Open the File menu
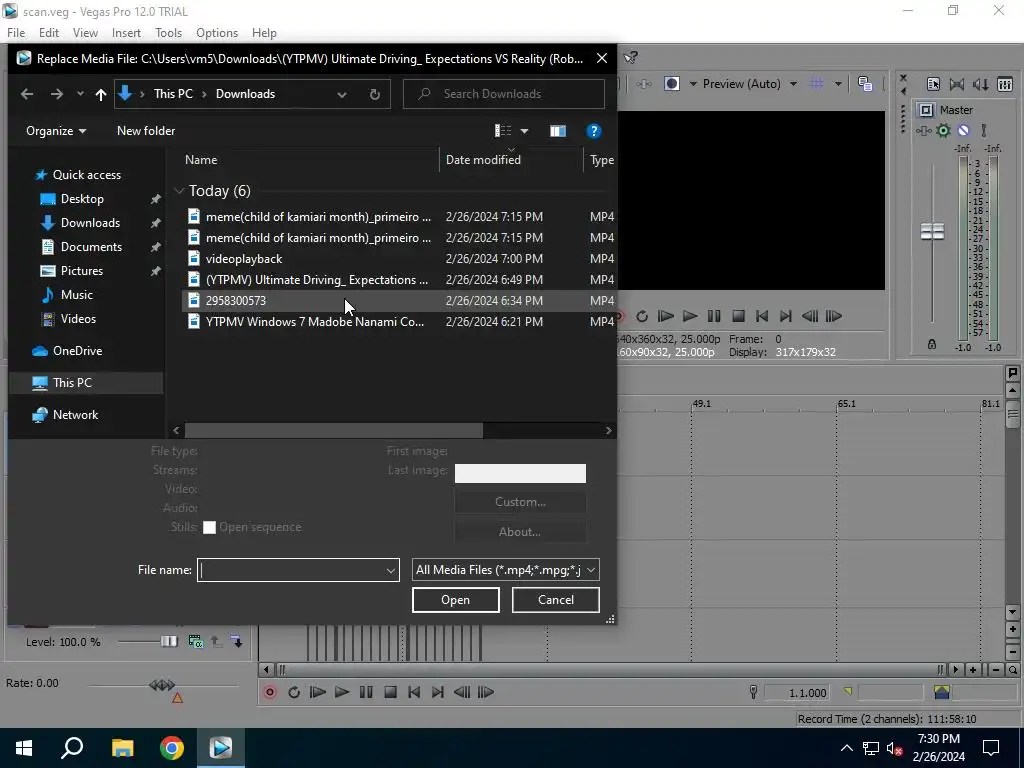 point(16,33)
